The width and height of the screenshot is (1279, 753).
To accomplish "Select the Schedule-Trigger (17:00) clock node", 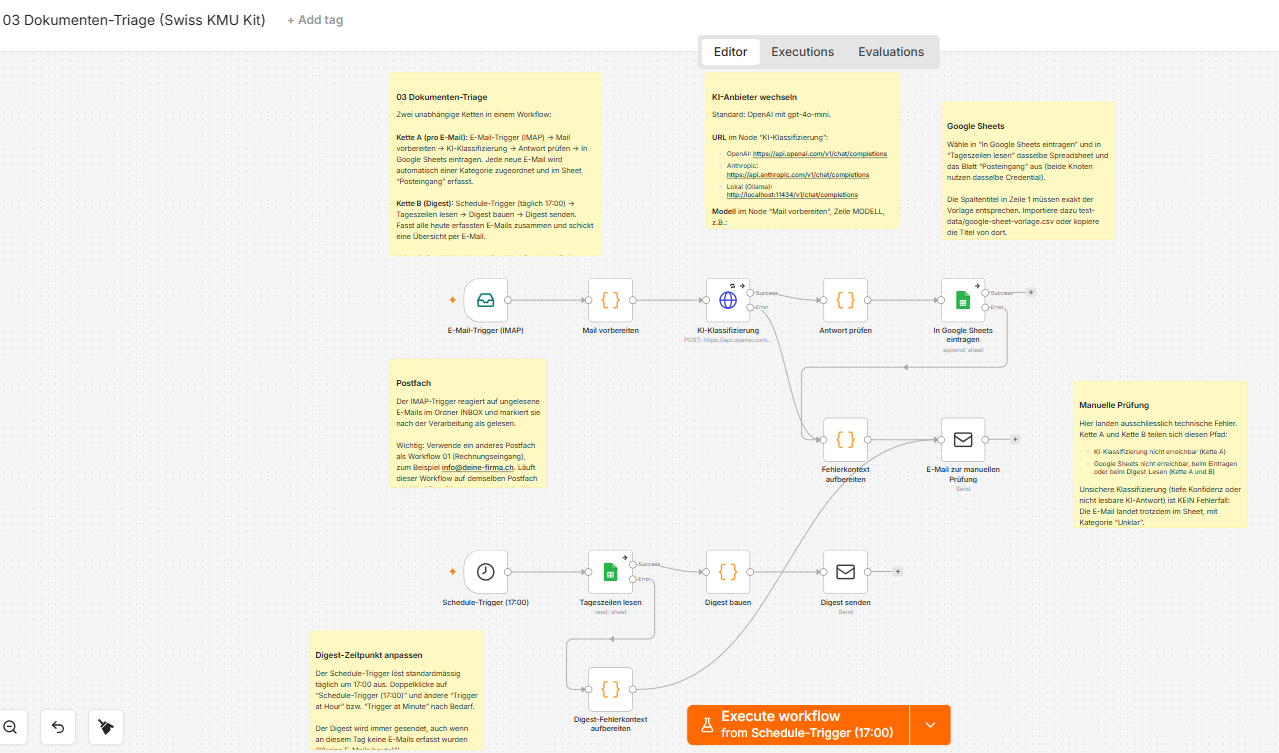I will (485, 572).
